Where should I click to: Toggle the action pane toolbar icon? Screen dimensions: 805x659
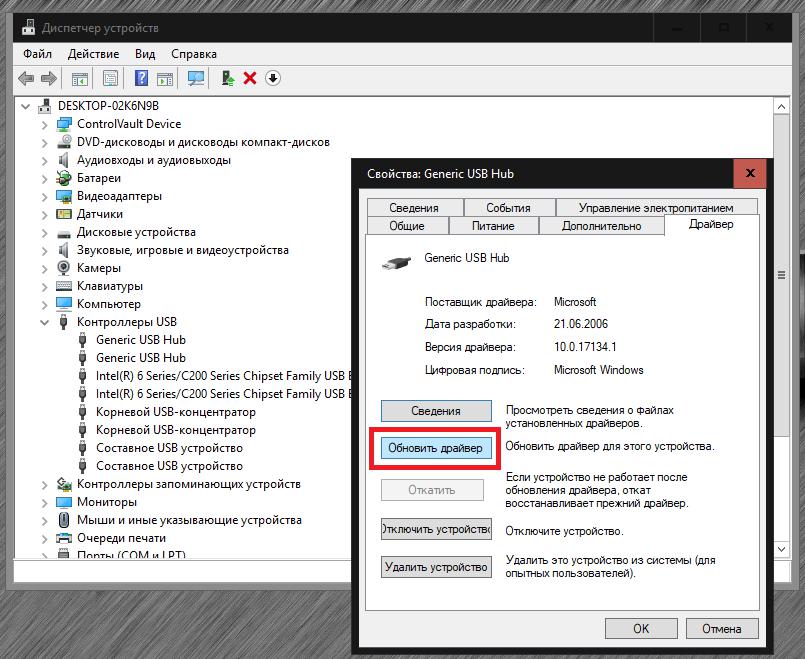coord(165,79)
